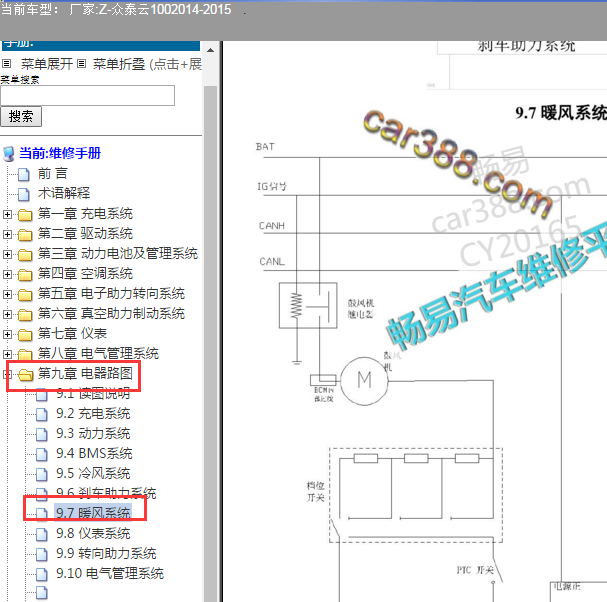Viewport: 607px width, 602px height.
Task: Open the 9.10 电气管理系统 diagram page
Action: (110, 573)
